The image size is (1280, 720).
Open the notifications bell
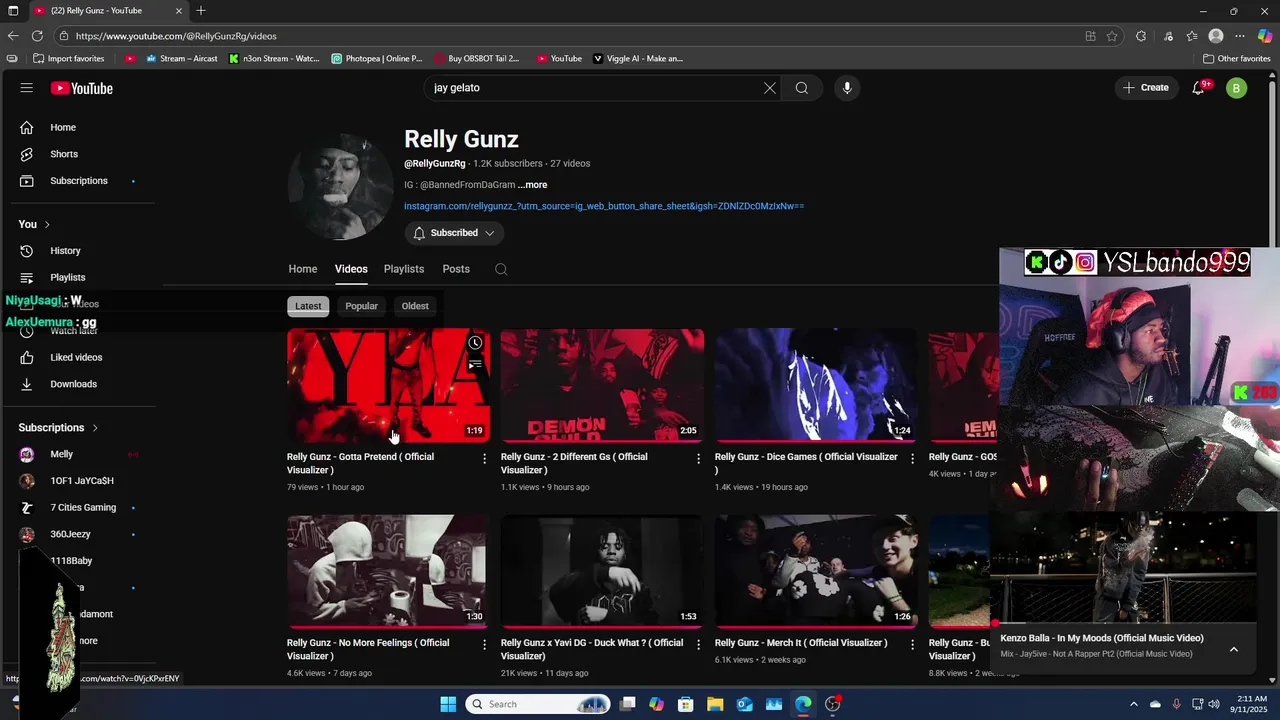[x=1198, y=88]
